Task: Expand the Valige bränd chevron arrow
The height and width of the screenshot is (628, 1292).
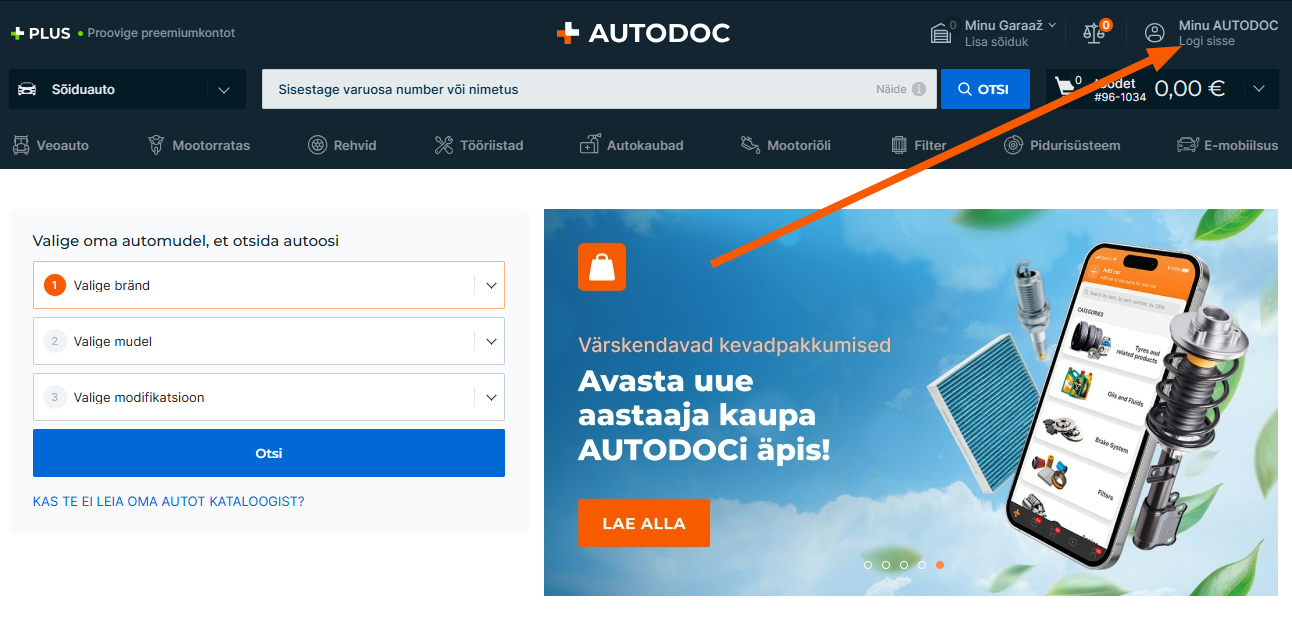Action: pos(491,285)
